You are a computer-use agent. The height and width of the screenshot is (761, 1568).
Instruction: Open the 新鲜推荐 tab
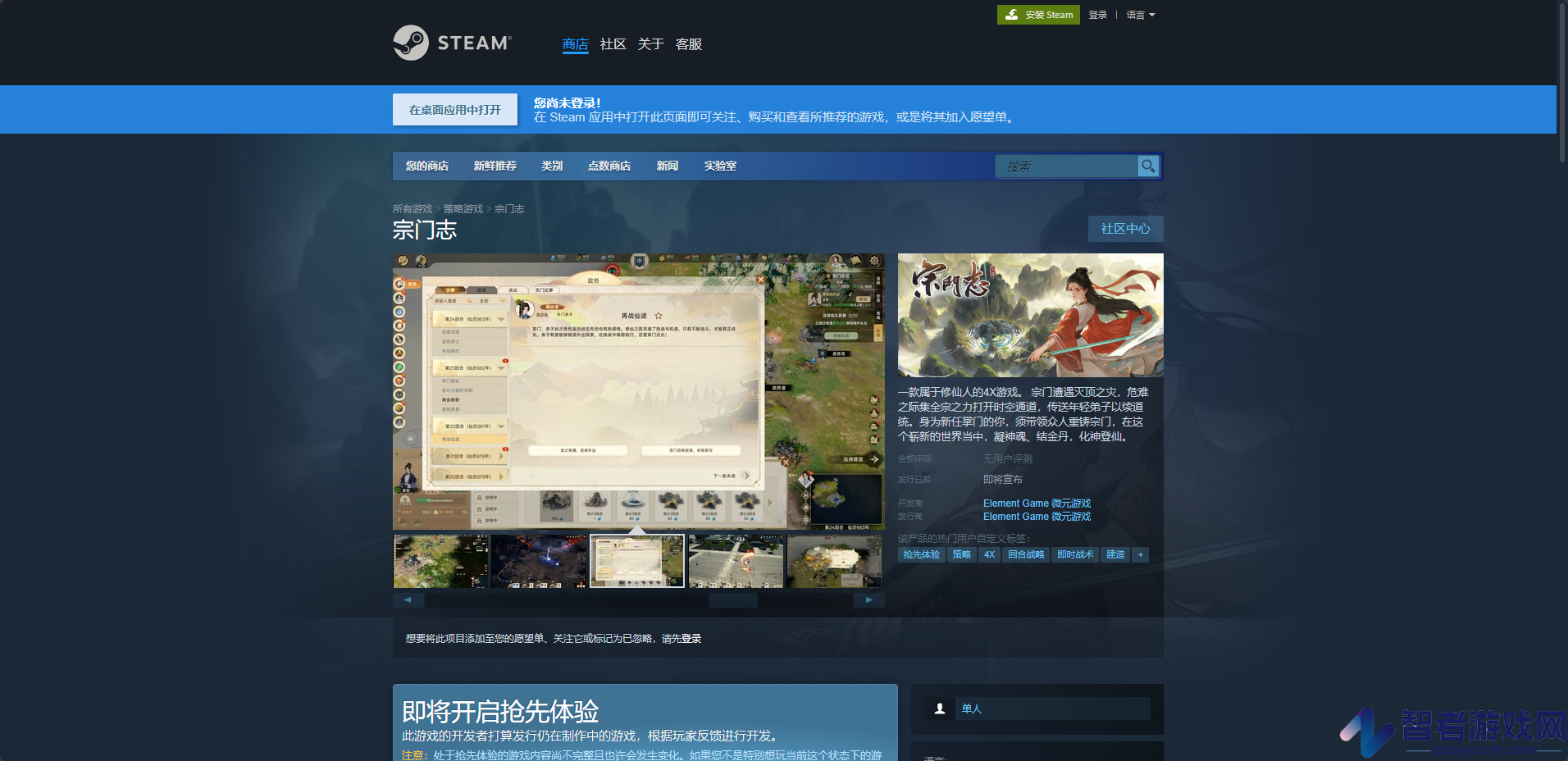(x=495, y=166)
